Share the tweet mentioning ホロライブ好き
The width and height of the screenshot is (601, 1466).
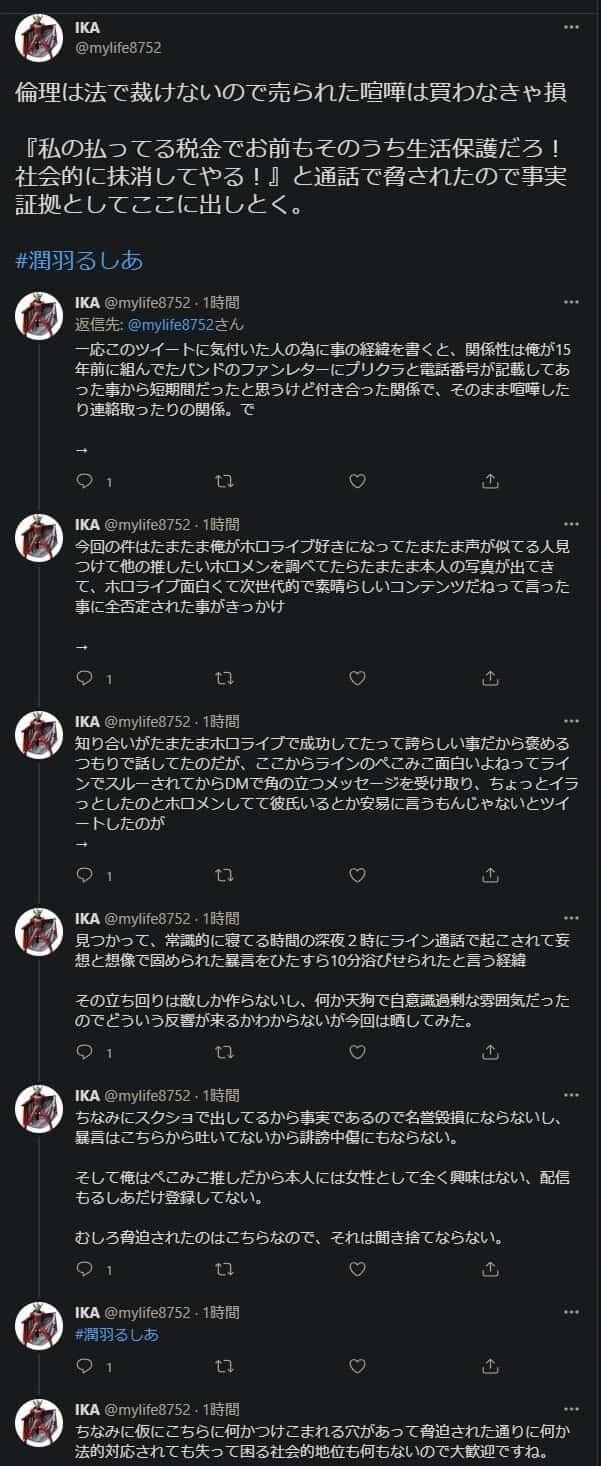489,678
